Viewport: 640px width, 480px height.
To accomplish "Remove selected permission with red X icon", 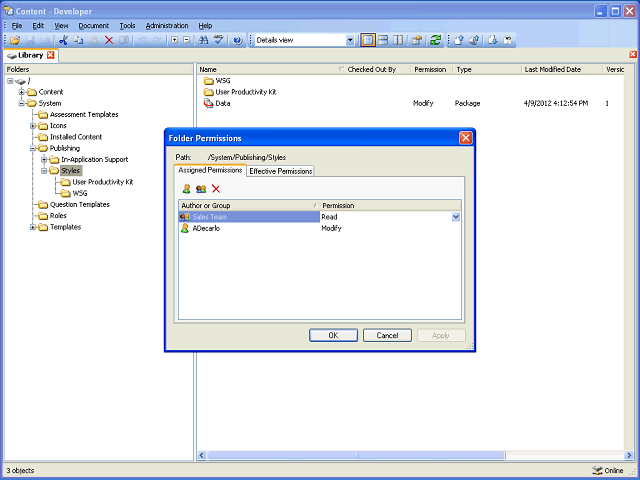I will coord(216,189).
